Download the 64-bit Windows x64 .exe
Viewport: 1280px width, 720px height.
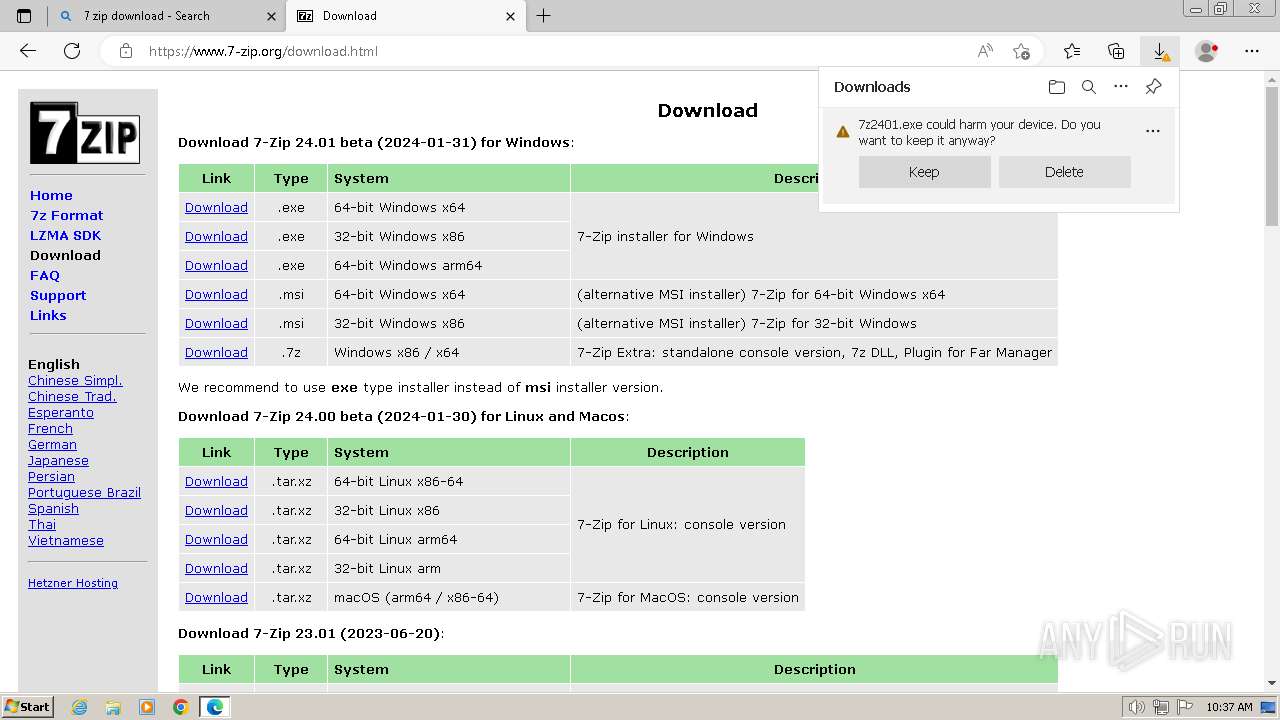216,207
